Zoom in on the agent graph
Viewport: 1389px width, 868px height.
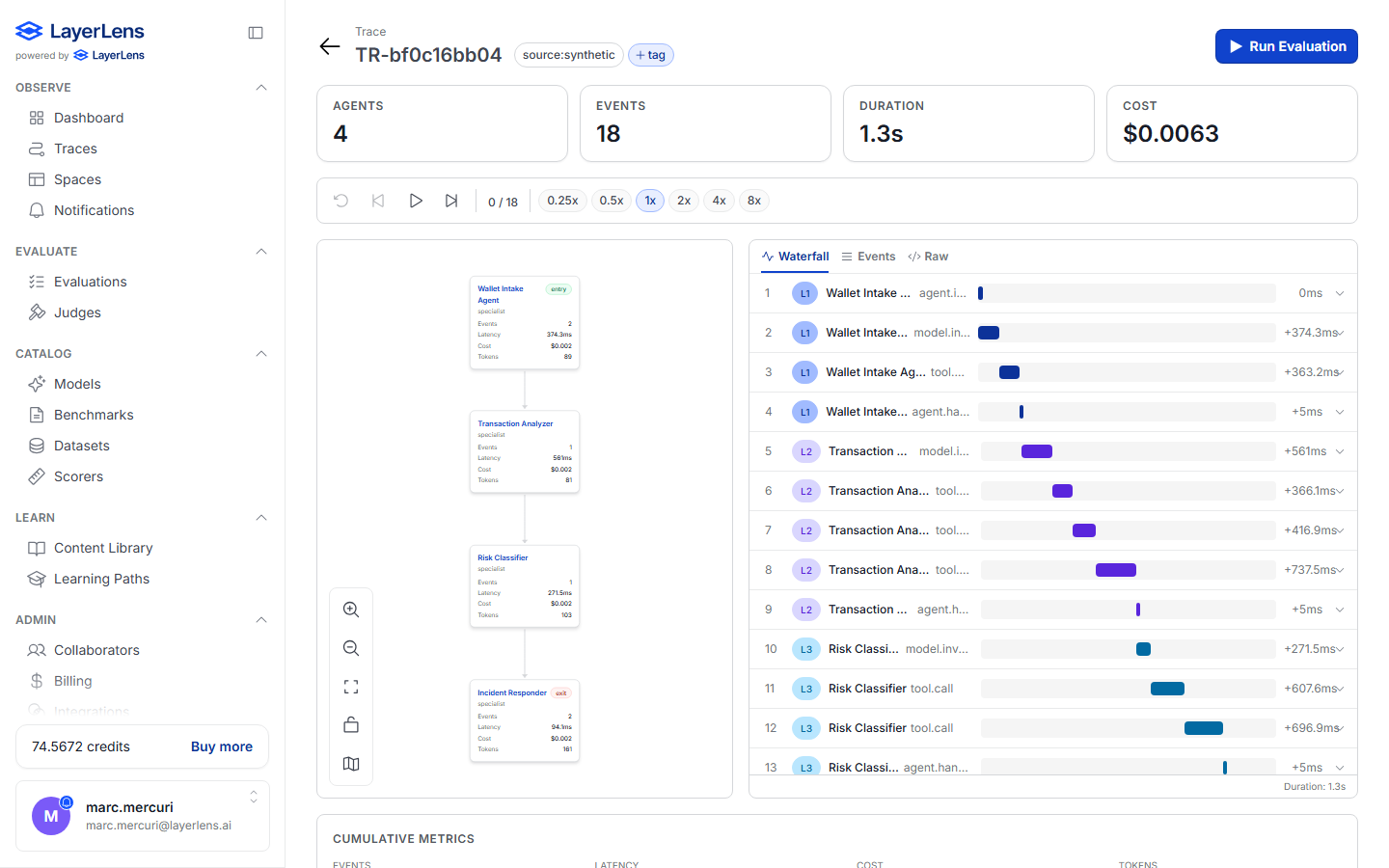(x=351, y=610)
